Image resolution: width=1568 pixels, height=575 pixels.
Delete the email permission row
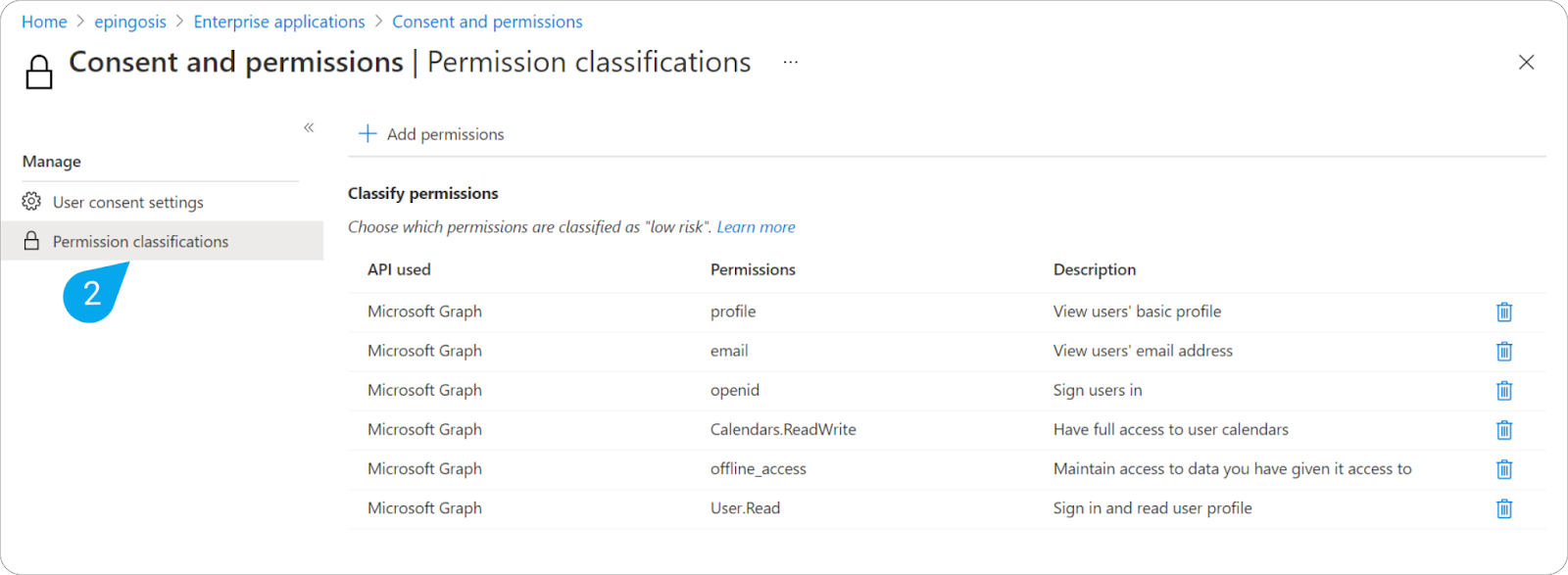(1504, 351)
